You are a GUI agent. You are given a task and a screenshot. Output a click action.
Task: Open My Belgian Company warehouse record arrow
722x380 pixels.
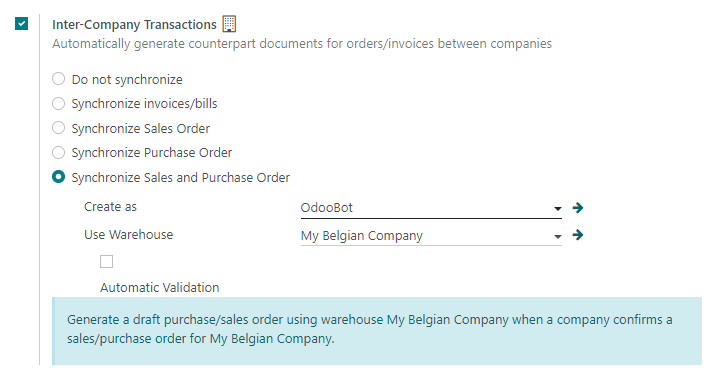577,235
